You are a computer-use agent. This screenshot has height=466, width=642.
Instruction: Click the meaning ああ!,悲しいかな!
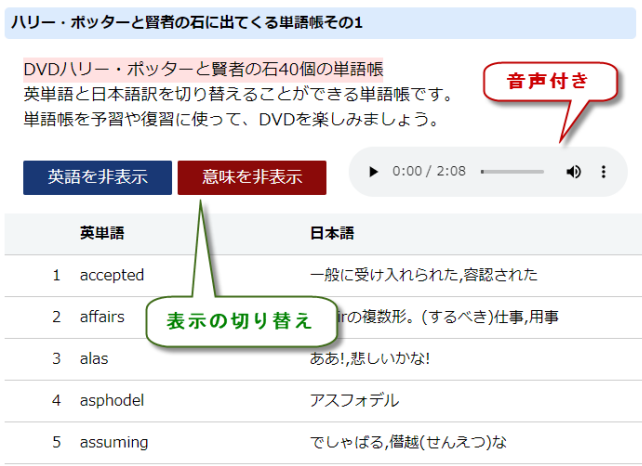click(370, 359)
